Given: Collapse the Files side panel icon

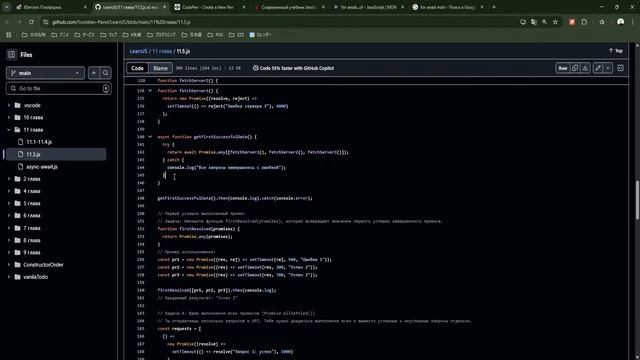Looking at the screenshot, I should pos(11,54).
